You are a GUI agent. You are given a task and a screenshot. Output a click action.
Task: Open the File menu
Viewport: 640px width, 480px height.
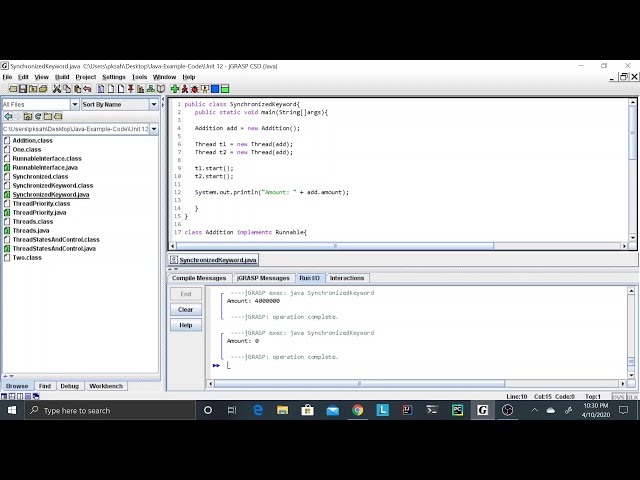(7, 77)
